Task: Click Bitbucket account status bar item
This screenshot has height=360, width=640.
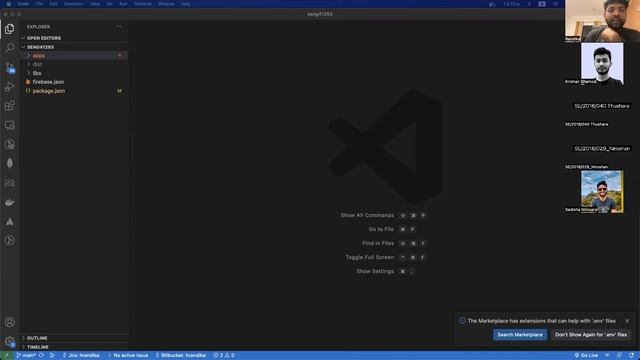Action: coord(181,356)
